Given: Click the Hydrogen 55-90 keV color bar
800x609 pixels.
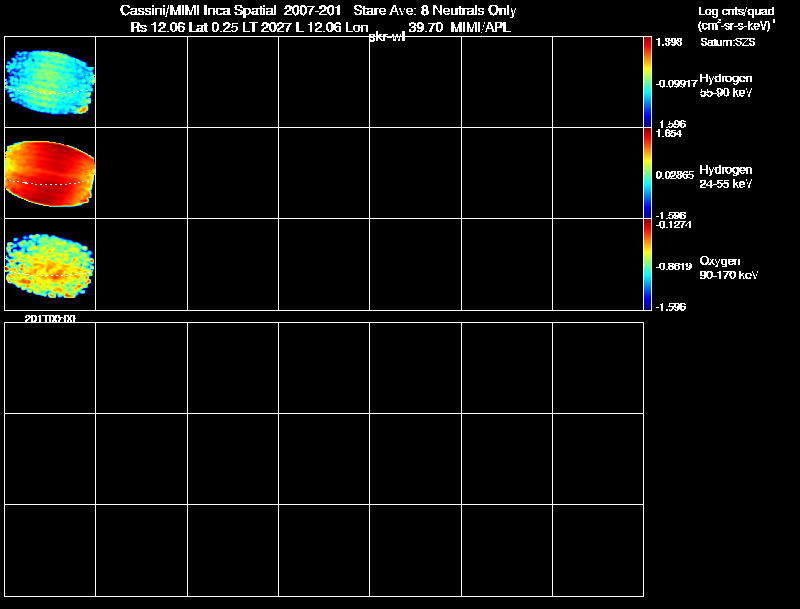Looking at the screenshot, I should 647,82.
